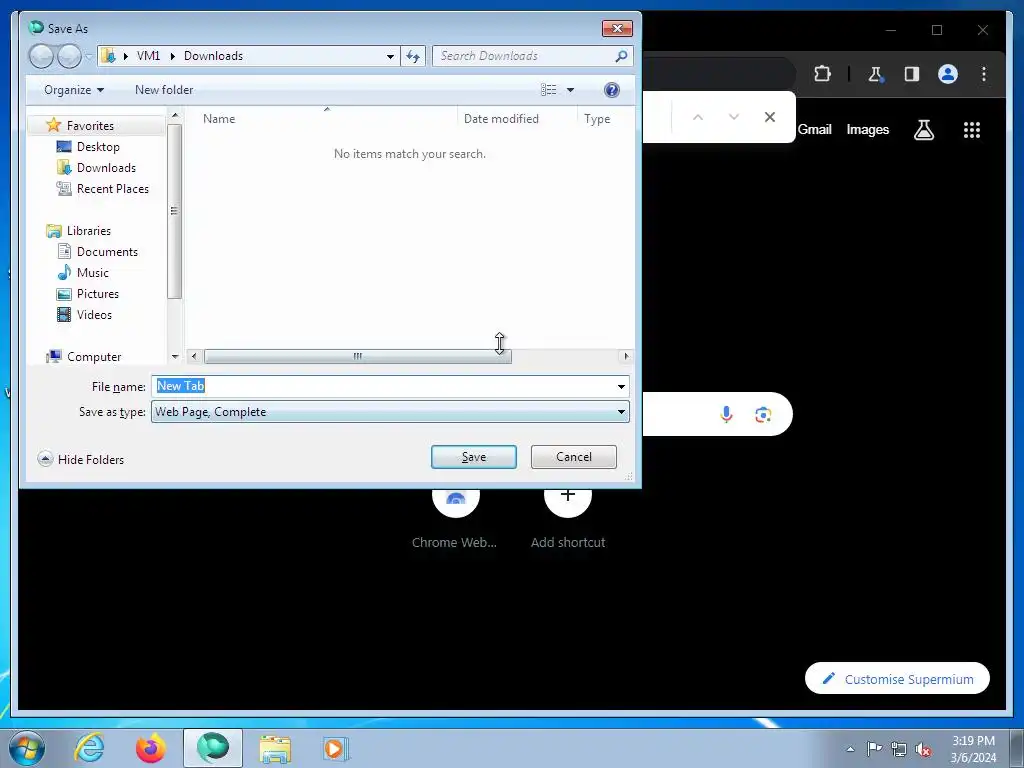The width and height of the screenshot is (1024, 768).
Task: Click the New folder button
Action: pyautogui.click(x=164, y=90)
